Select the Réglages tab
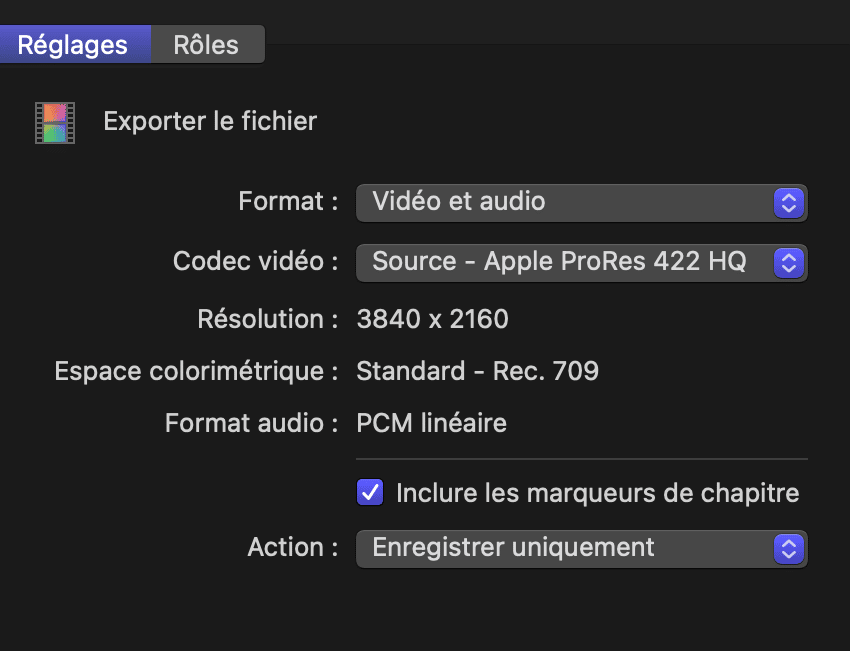This screenshot has height=651, width=850. pos(74,44)
